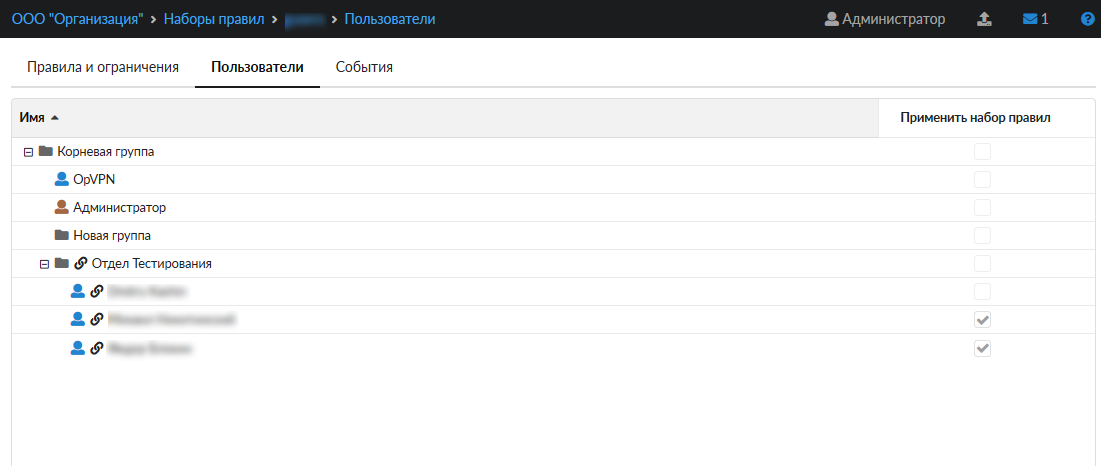Open help via the question mark icon
The width and height of the screenshot is (1101, 466).
click(x=1088, y=19)
